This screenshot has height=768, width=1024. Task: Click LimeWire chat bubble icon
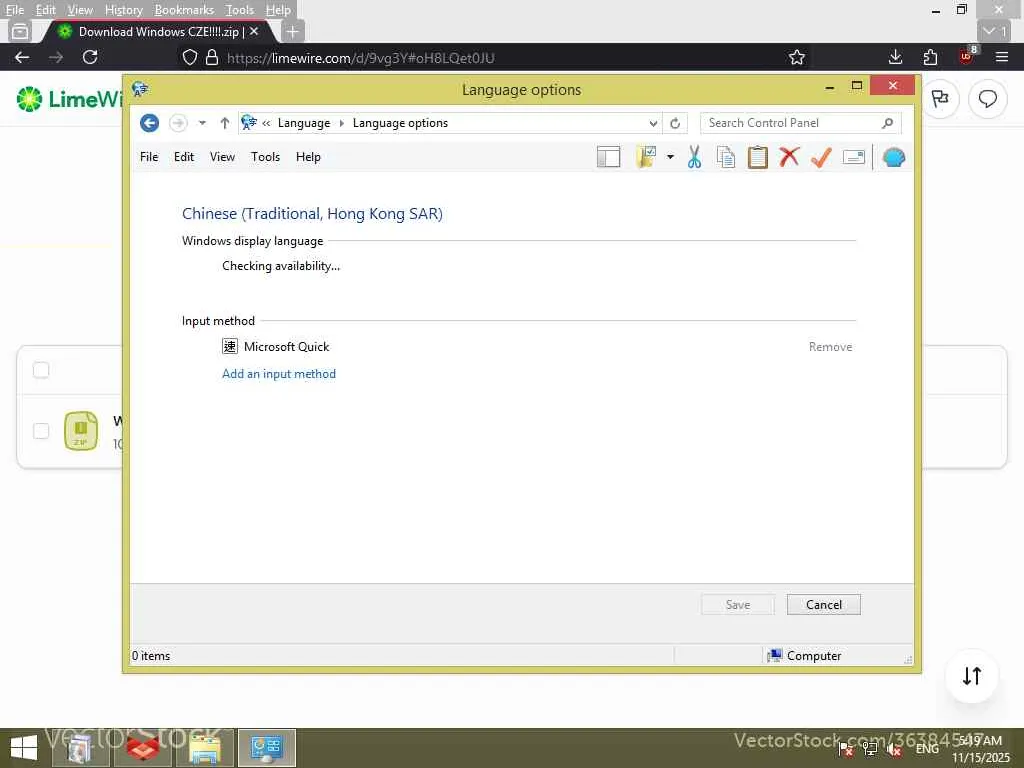pos(987,99)
